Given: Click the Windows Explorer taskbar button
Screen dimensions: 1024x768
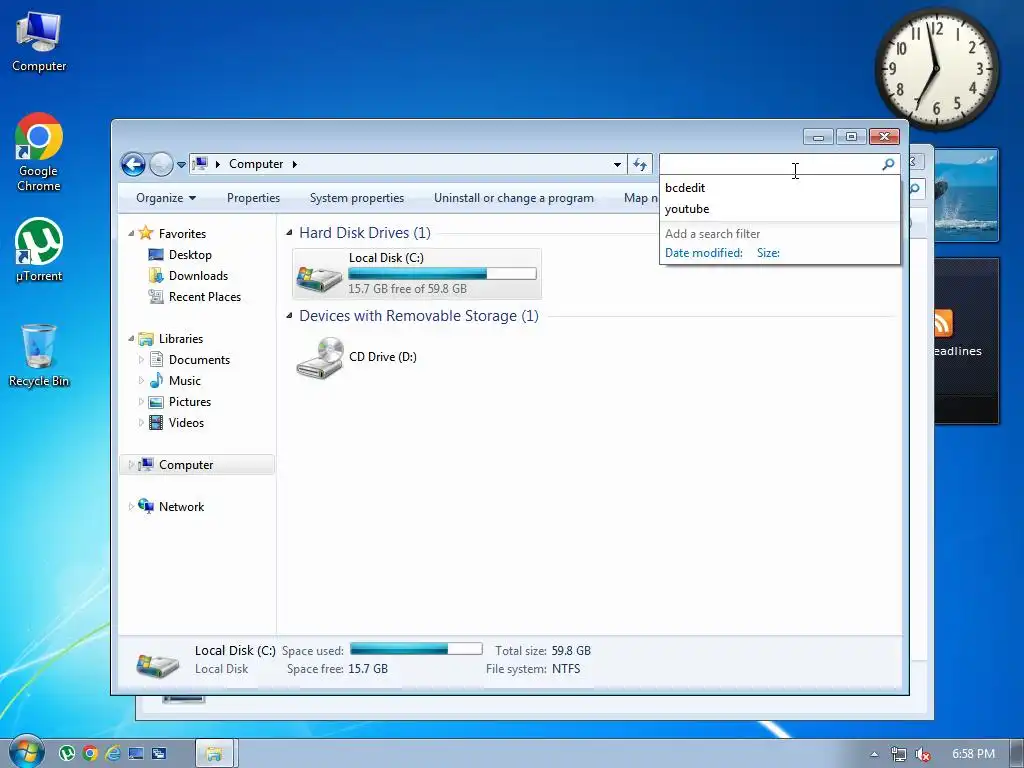Looking at the screenshot, I should pos(214,754).
